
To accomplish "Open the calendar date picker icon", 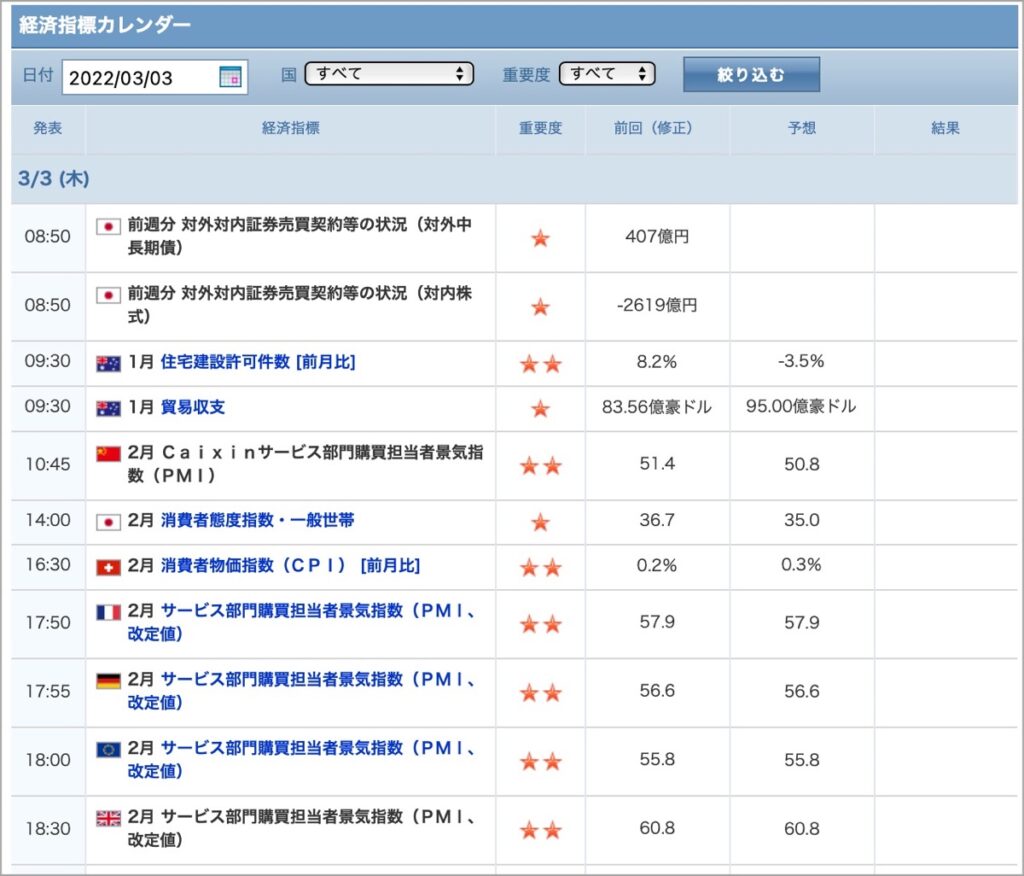I will (x=230, y=77).
